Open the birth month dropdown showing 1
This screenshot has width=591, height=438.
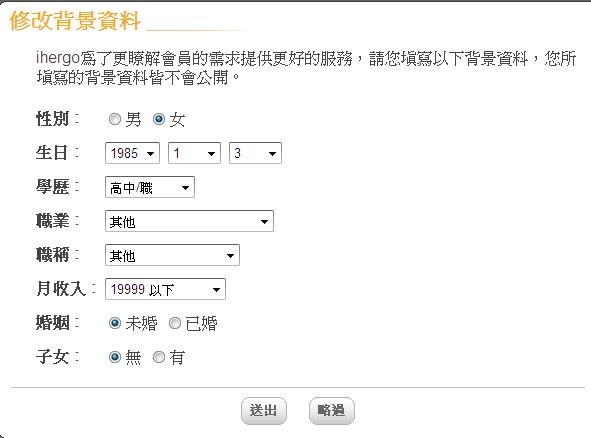(194, 153)
